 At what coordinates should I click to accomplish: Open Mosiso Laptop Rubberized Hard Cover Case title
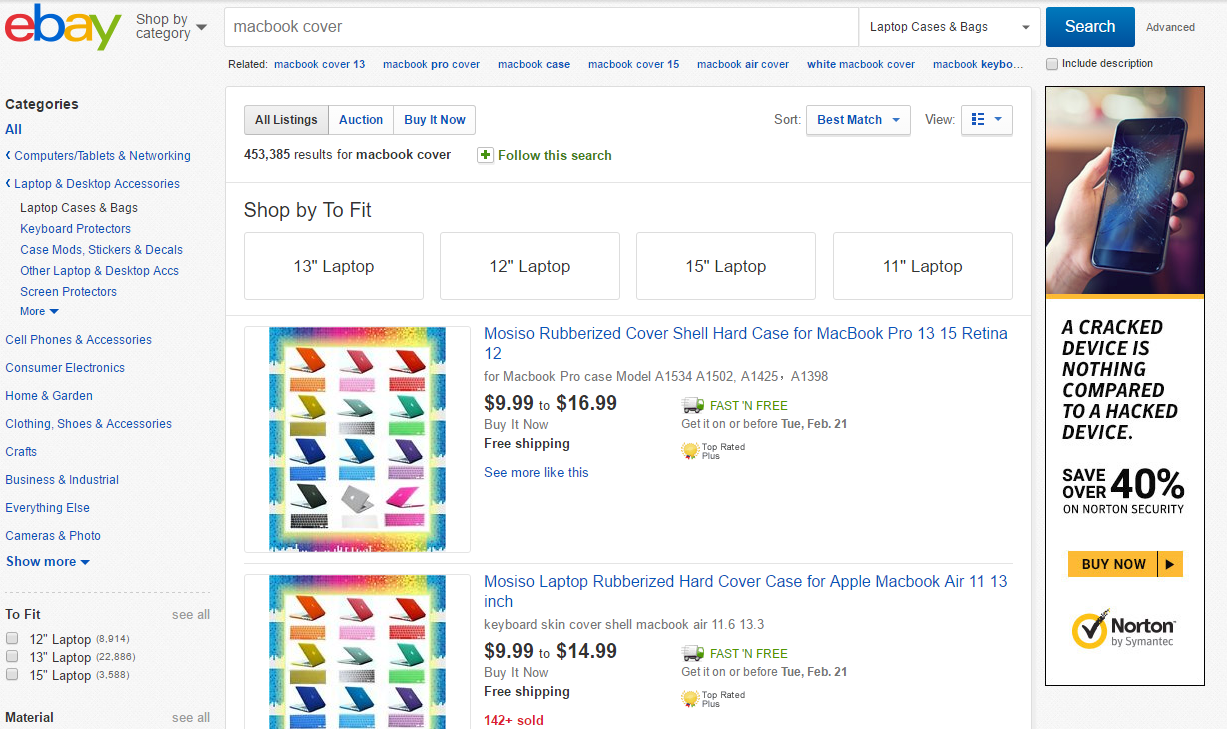[746, 591]
